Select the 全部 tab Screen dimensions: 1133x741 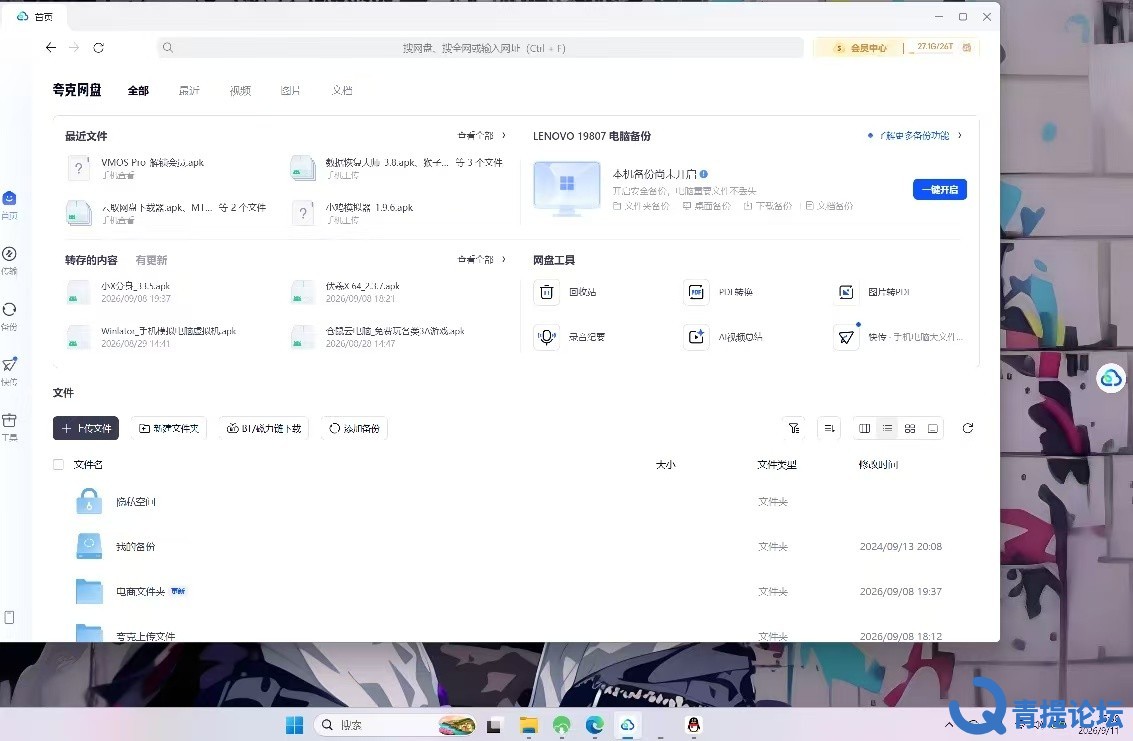138,90
